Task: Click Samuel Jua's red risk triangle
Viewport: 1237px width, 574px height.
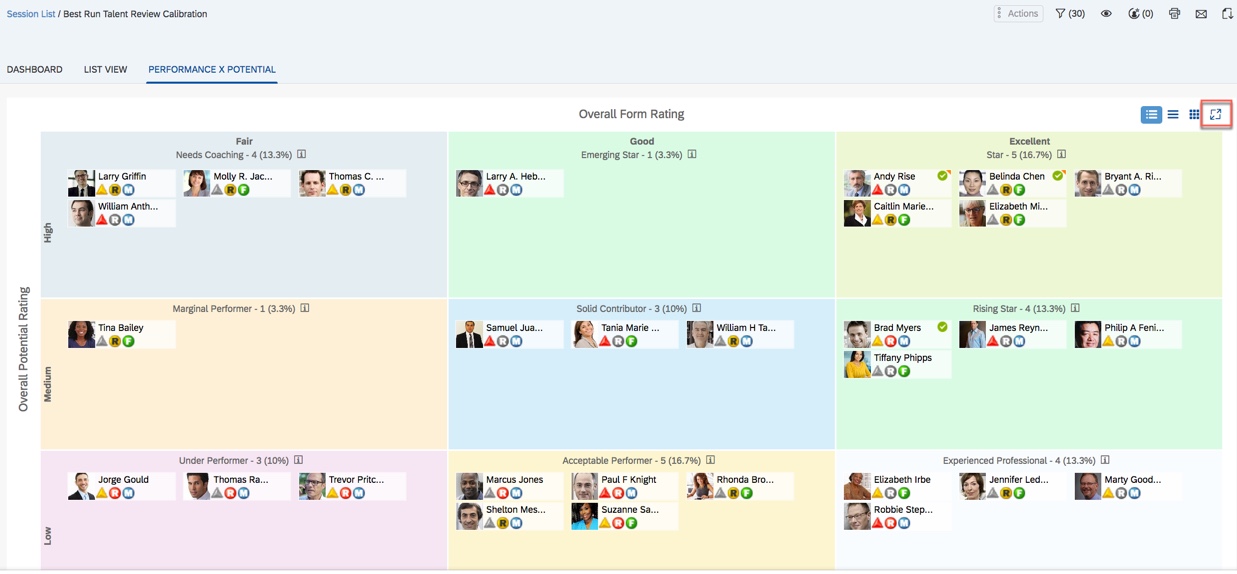Action: coord(490,342)
